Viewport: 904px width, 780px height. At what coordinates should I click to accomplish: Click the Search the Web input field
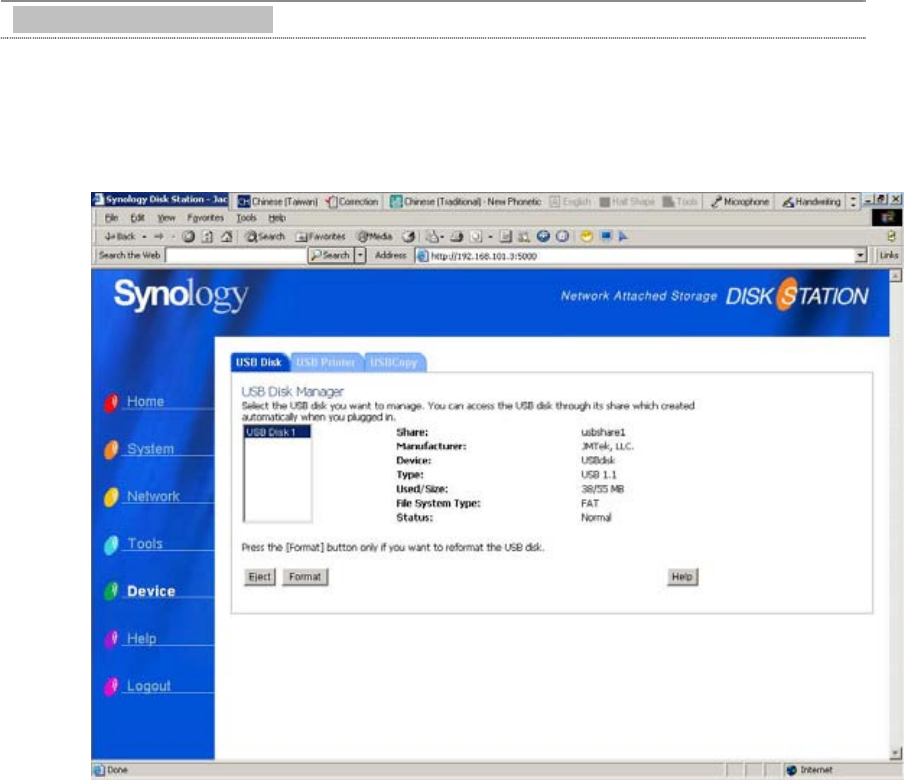click(235, 255)
